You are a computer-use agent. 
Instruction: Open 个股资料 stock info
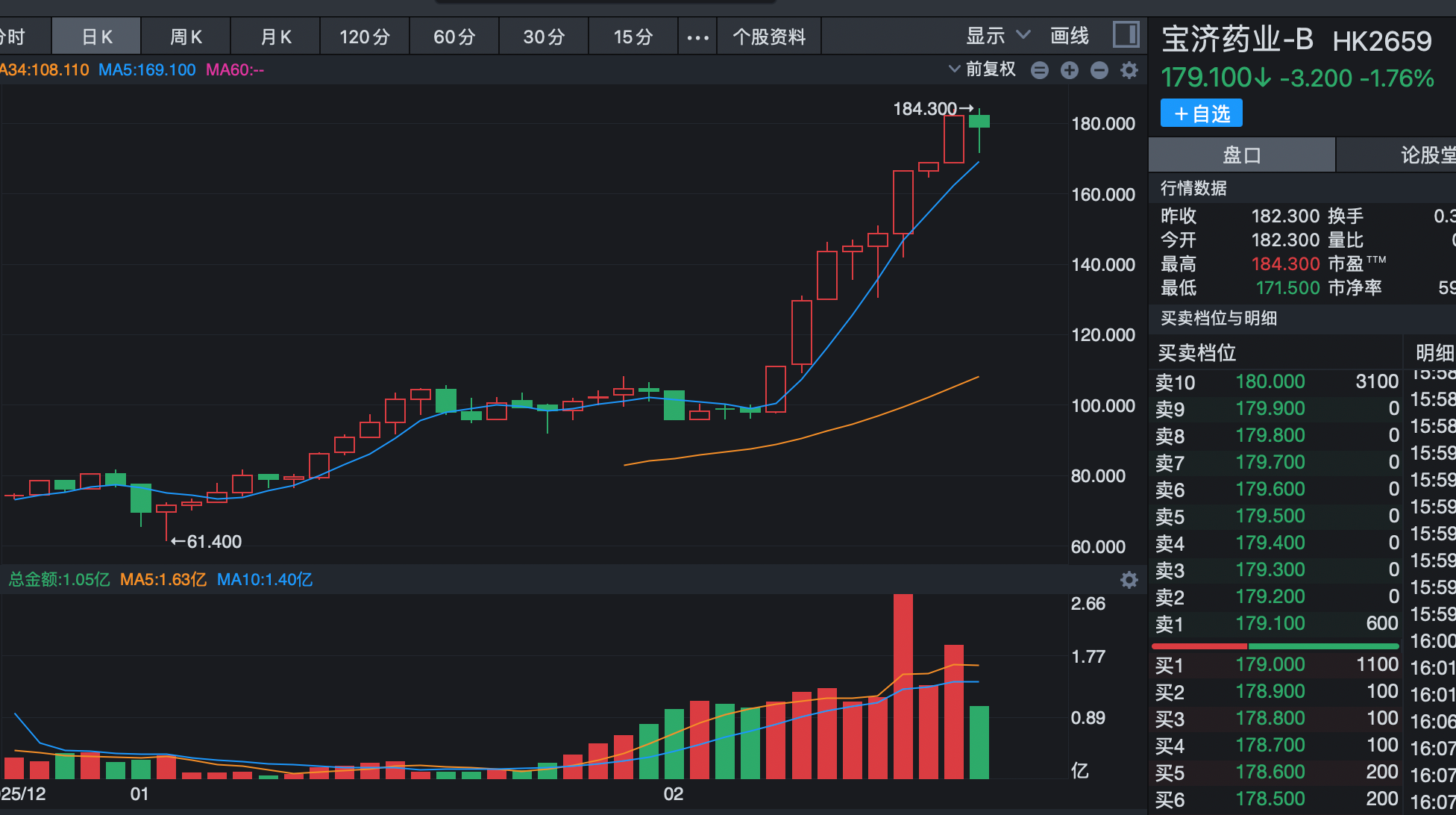coord(769,37)
